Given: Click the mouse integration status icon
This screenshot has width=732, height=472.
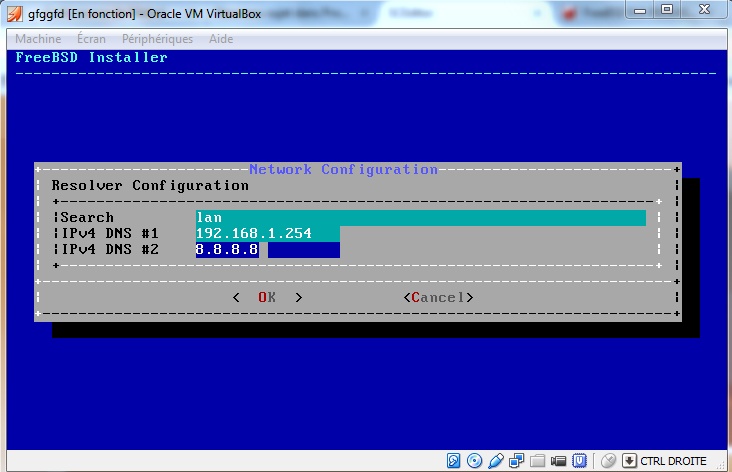Looking at the screenshot, I should pos(608,461).
